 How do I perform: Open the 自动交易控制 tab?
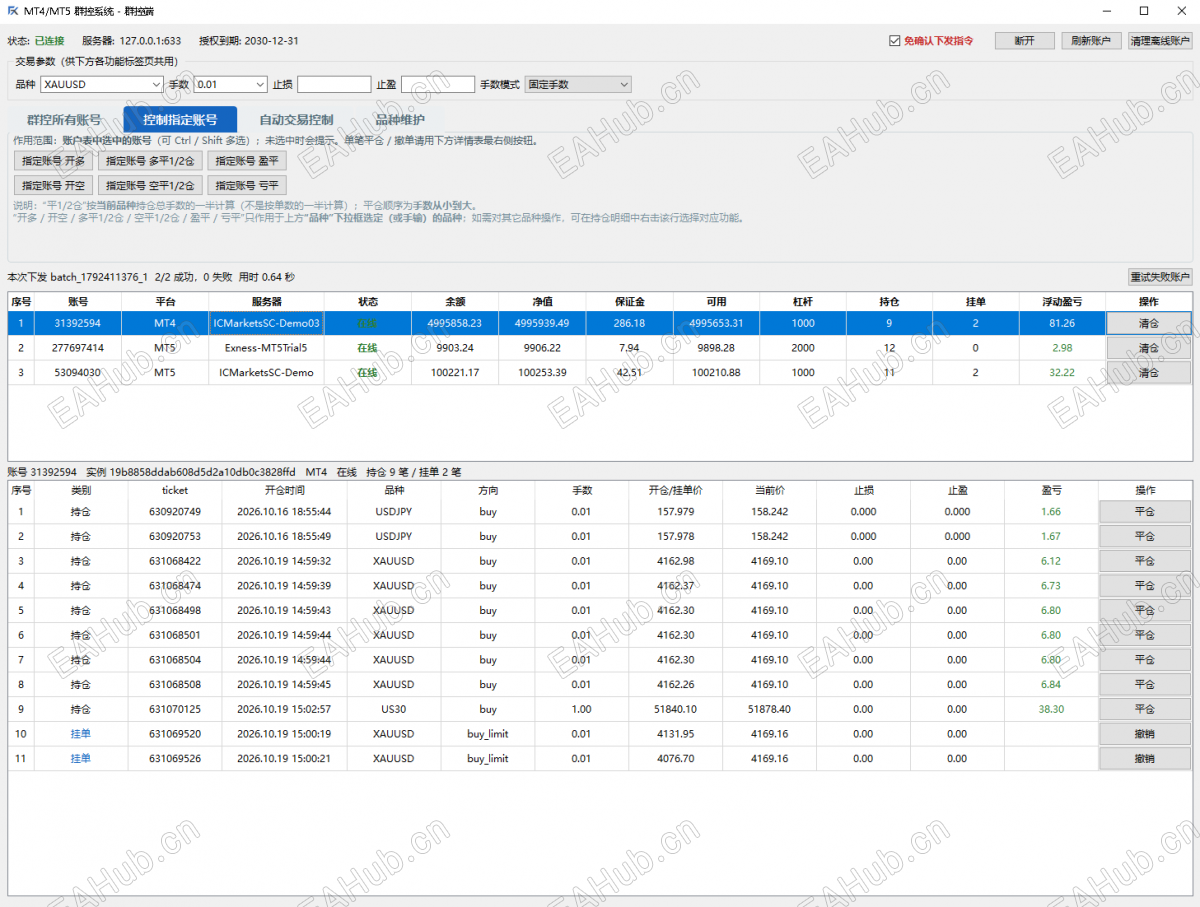tap(296, 120)
